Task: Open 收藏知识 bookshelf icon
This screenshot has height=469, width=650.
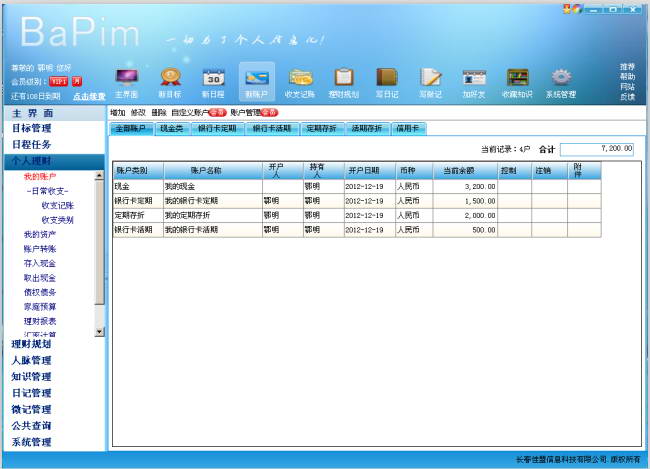Action: [517, 78]
